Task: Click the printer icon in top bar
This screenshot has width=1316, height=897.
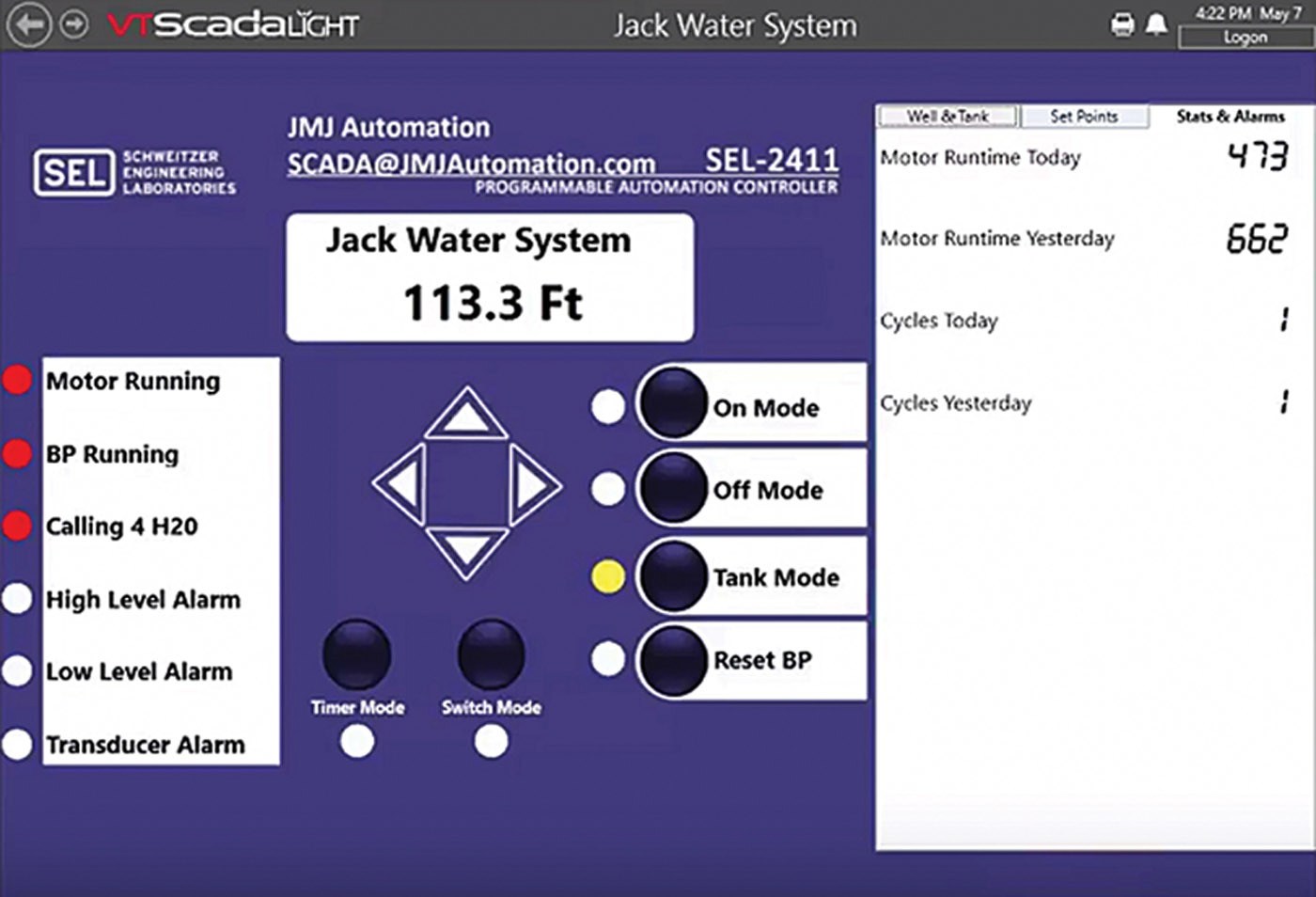Action: point(1122,24)
